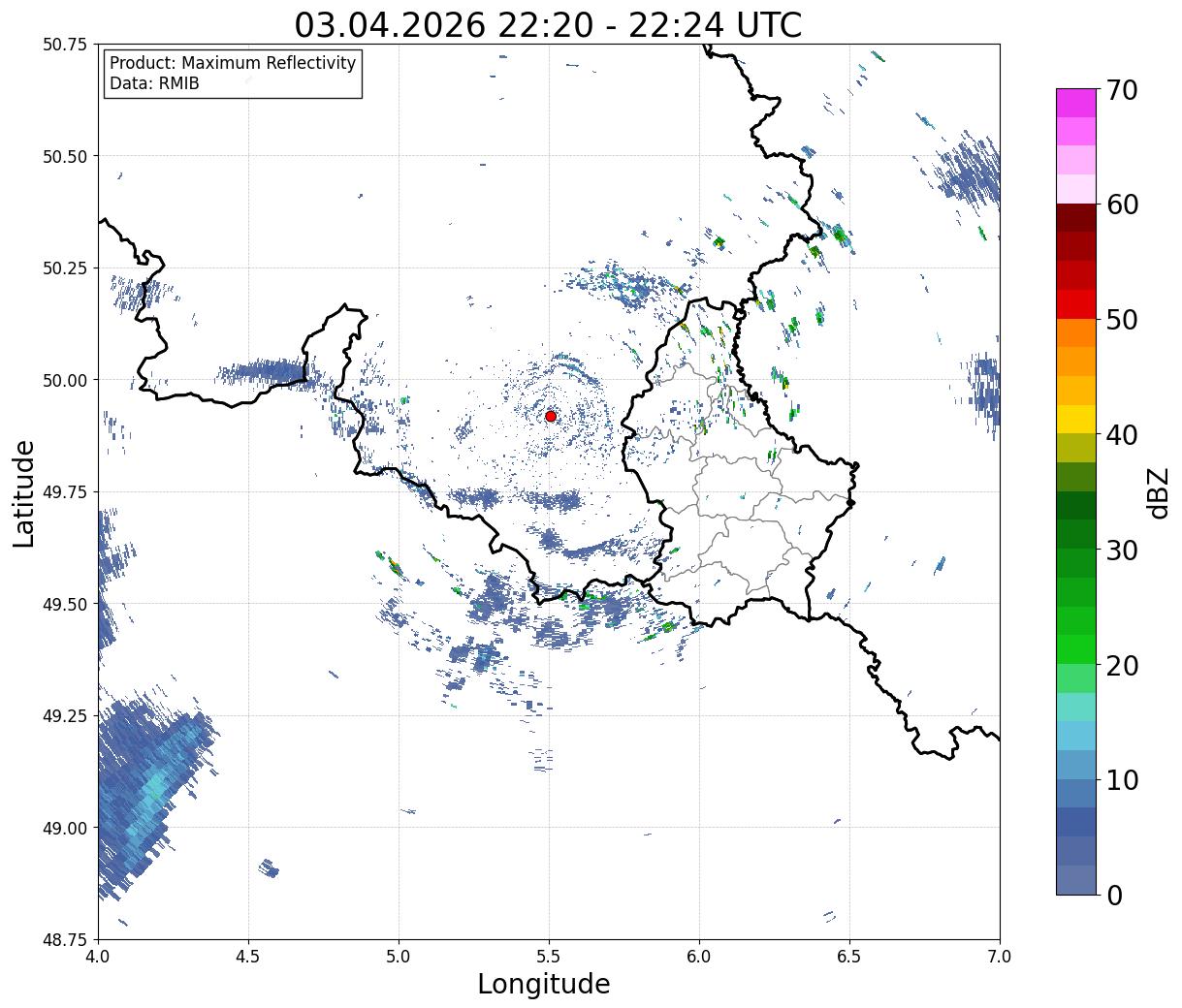Image resolution: width=1182 pixels, height=1008 pixels.
Task: Click the Product: Maximum Reflectivity legend box
Action: coord(233,74)
